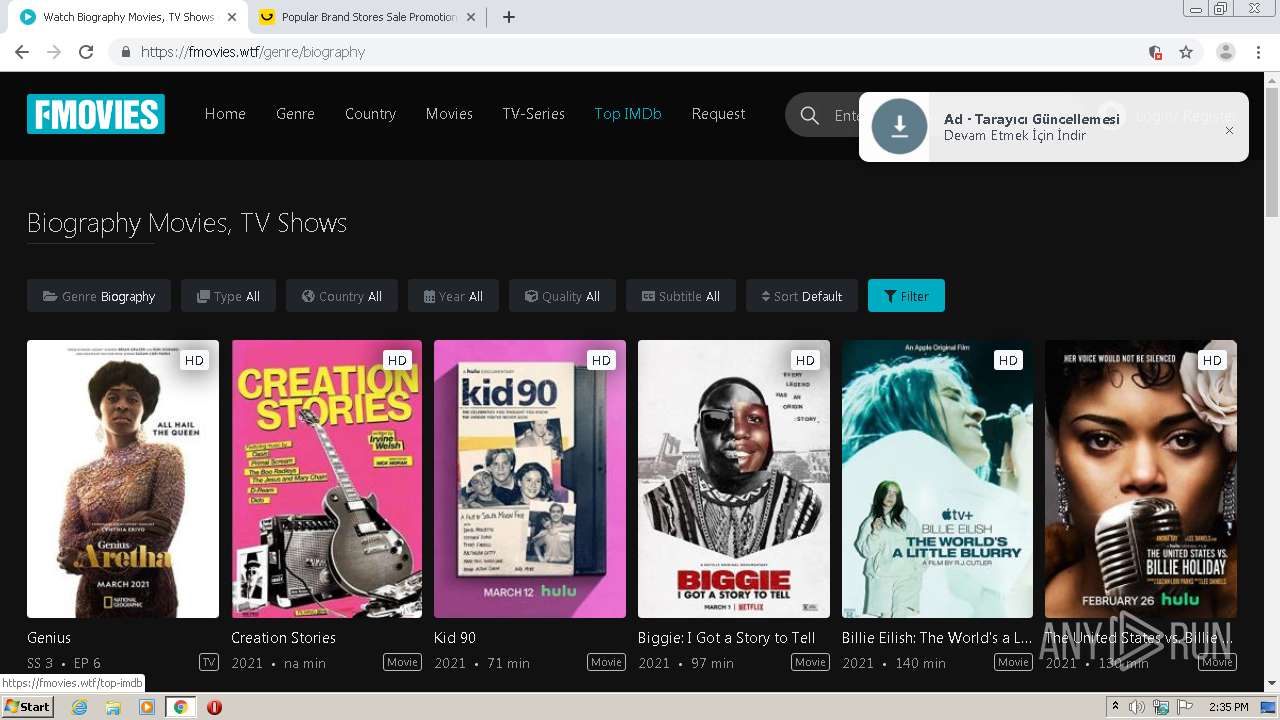Expand the Country All filter
The image size is (1280, 720).
click(341, 296)
